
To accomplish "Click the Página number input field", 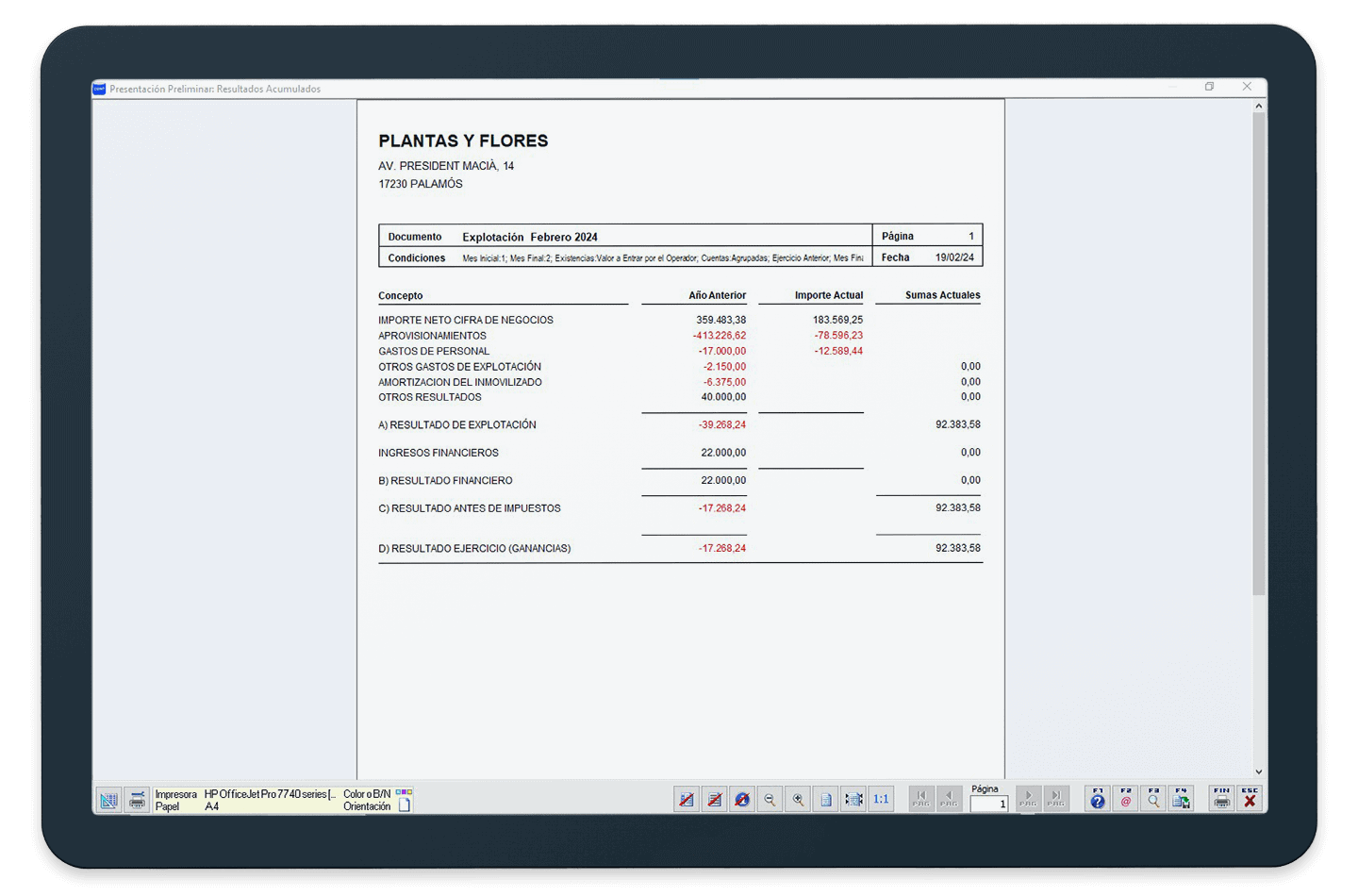I will point(988,805).
